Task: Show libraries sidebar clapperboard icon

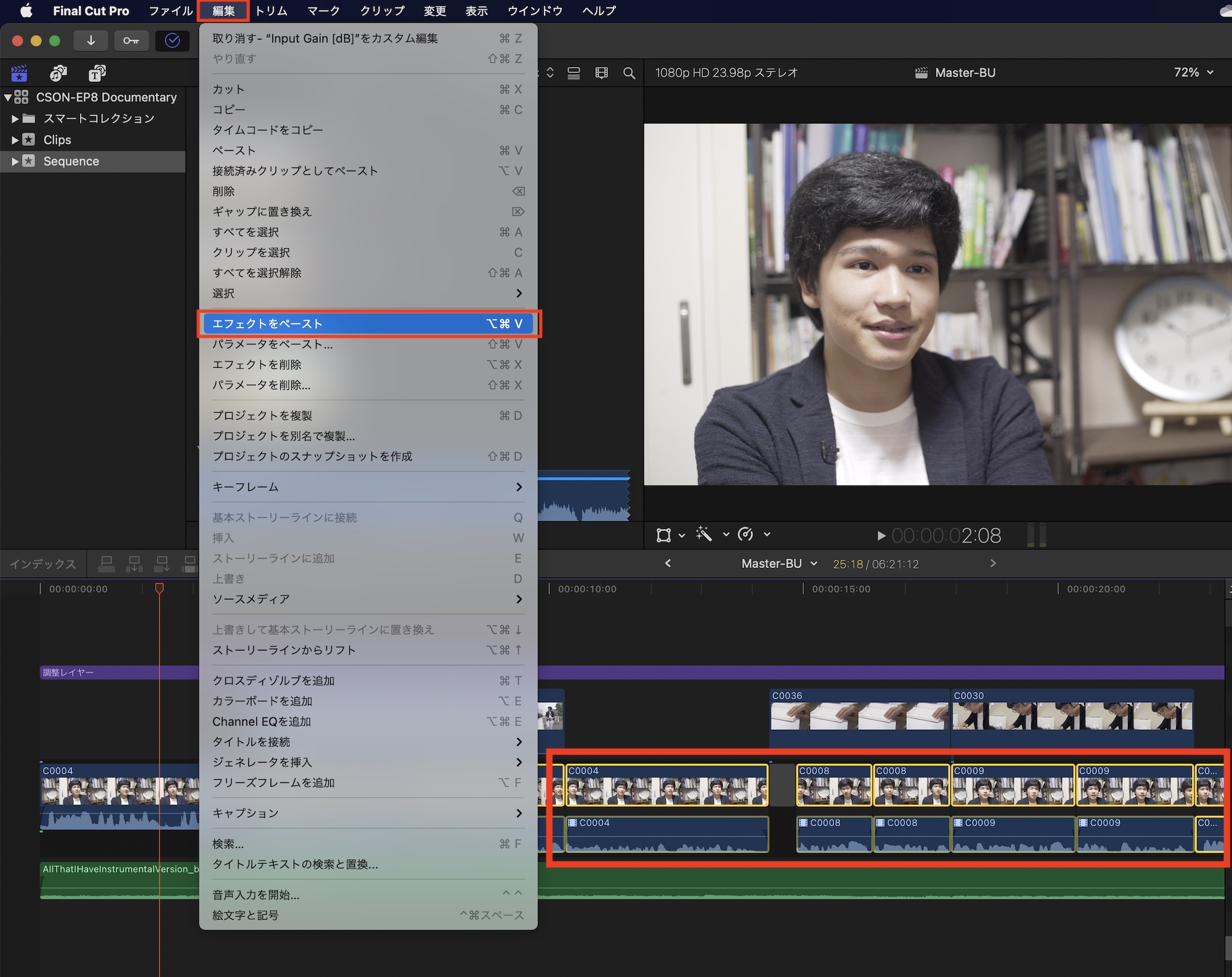Action: point(19,73)
